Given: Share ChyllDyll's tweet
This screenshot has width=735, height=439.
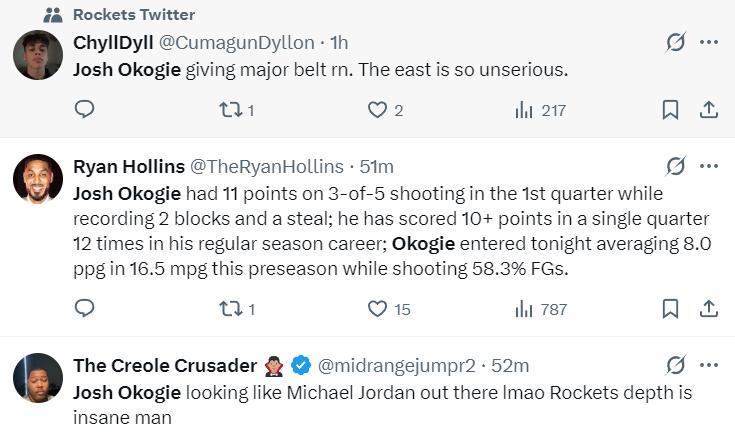Looking at the screenshot, I should [x=707, y=109].
